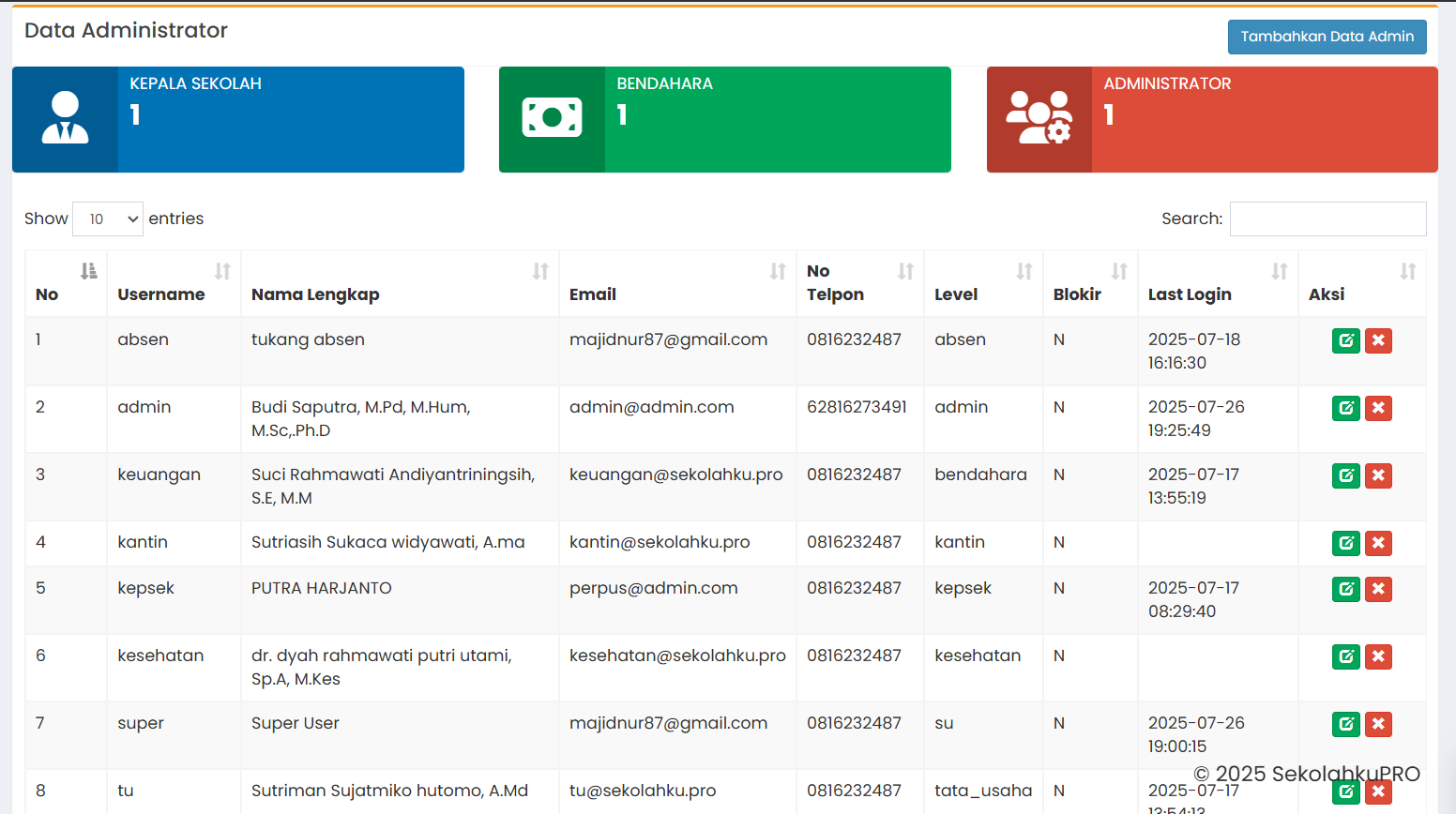Edit the kantin user row
The height and width of the screenshot is (814, 1456).
1346,543
